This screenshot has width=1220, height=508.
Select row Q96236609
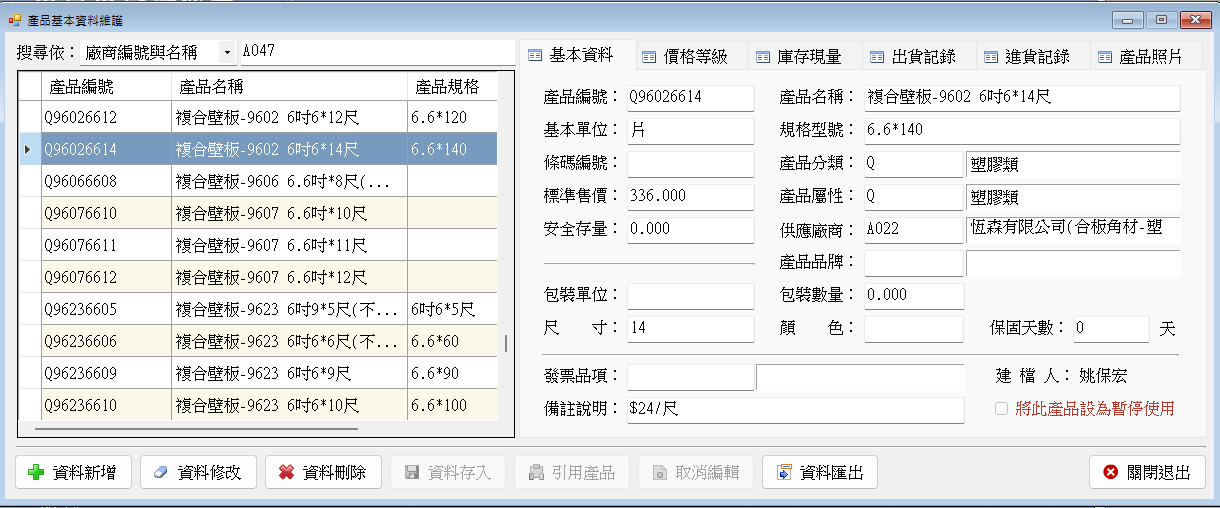coord(258,373)
